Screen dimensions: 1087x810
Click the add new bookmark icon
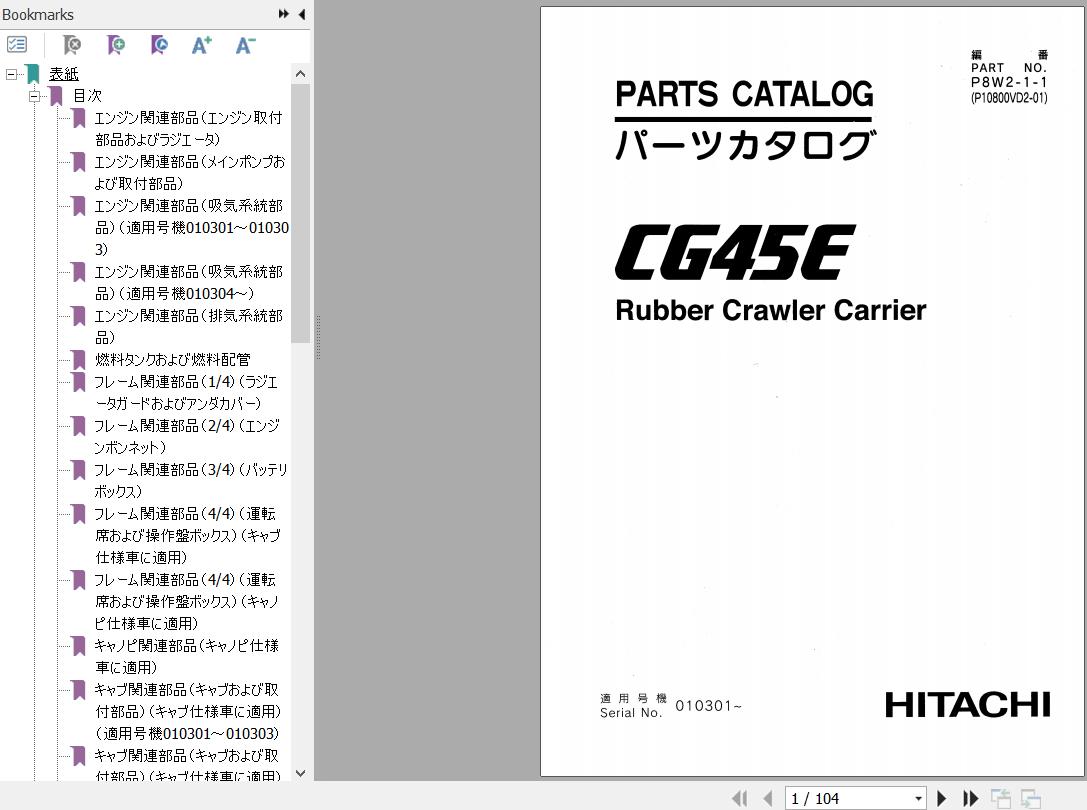(116, 45)
